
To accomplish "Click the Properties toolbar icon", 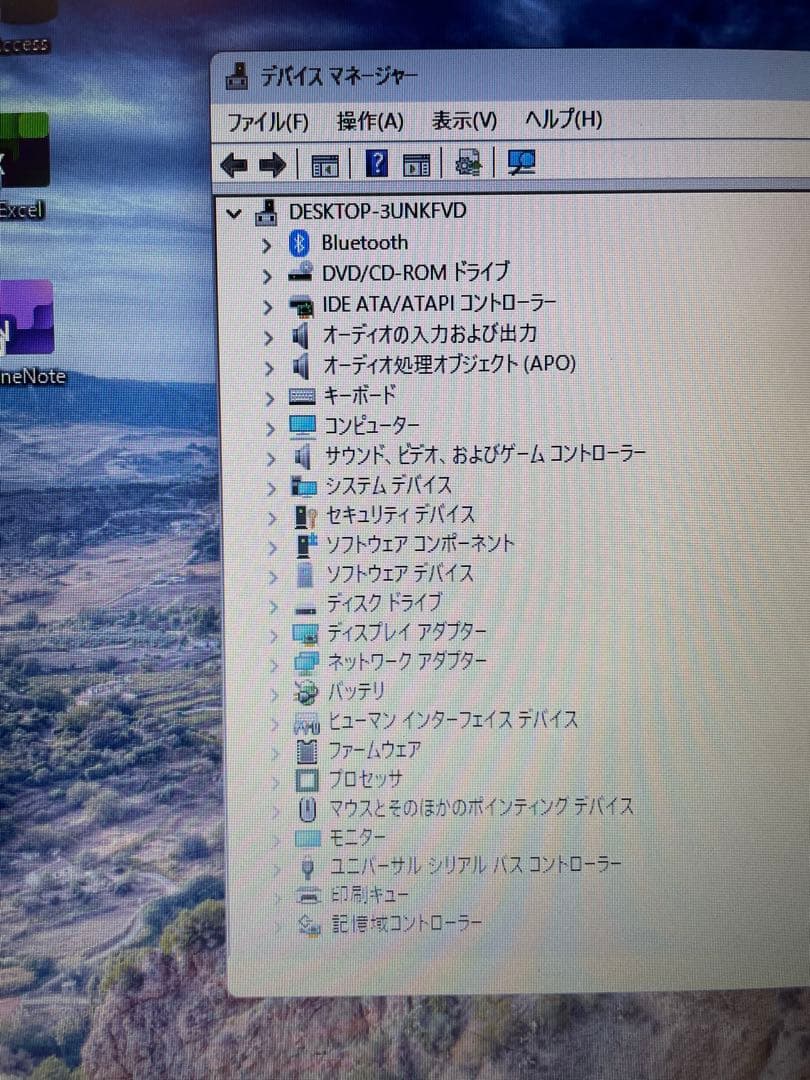I will pos(418,162).
